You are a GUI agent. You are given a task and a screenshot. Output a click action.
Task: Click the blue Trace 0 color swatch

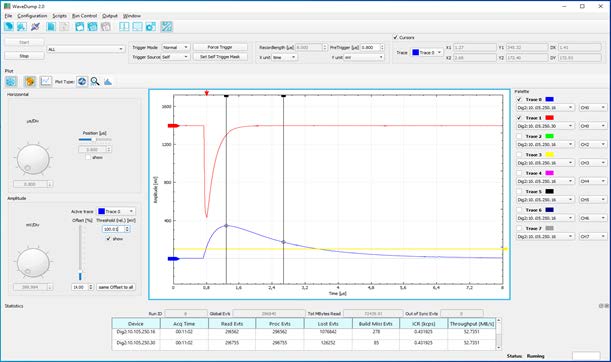click(549, 99)
